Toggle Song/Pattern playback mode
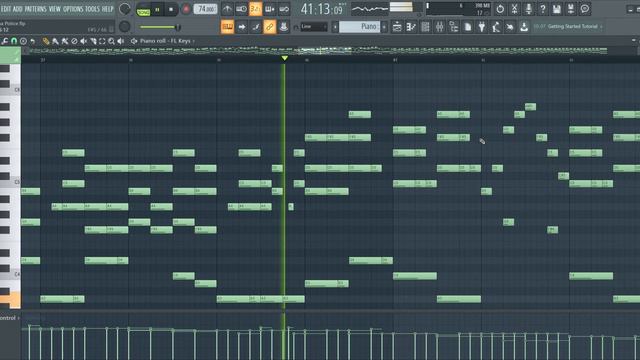640x360 pixels. 143,9
